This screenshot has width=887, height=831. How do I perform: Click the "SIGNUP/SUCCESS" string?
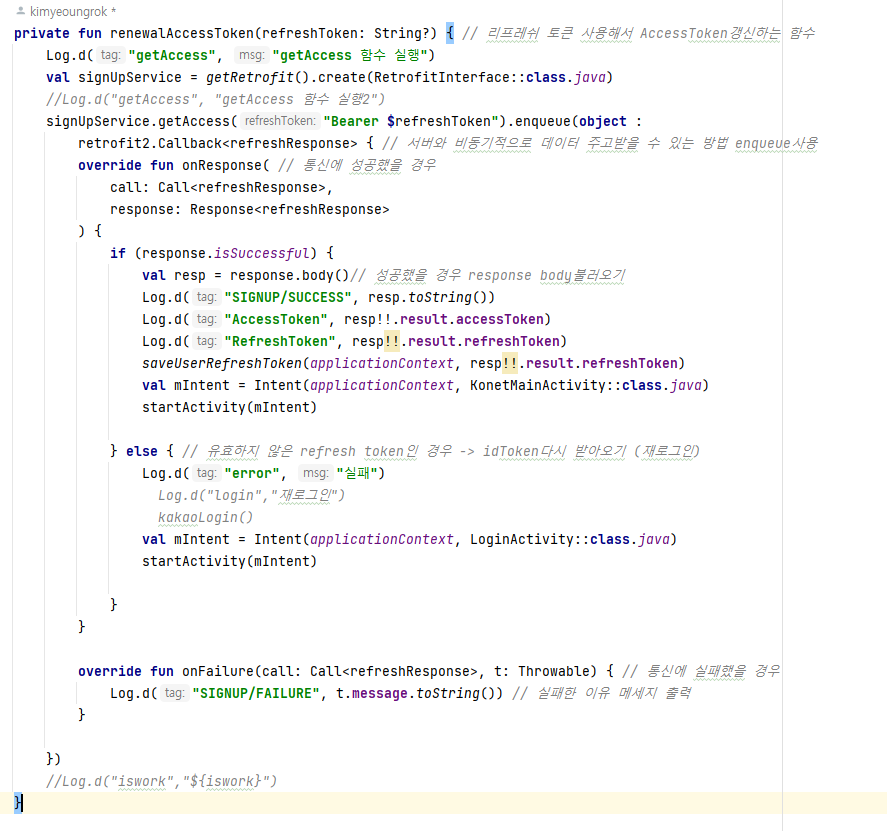point(287,298)
